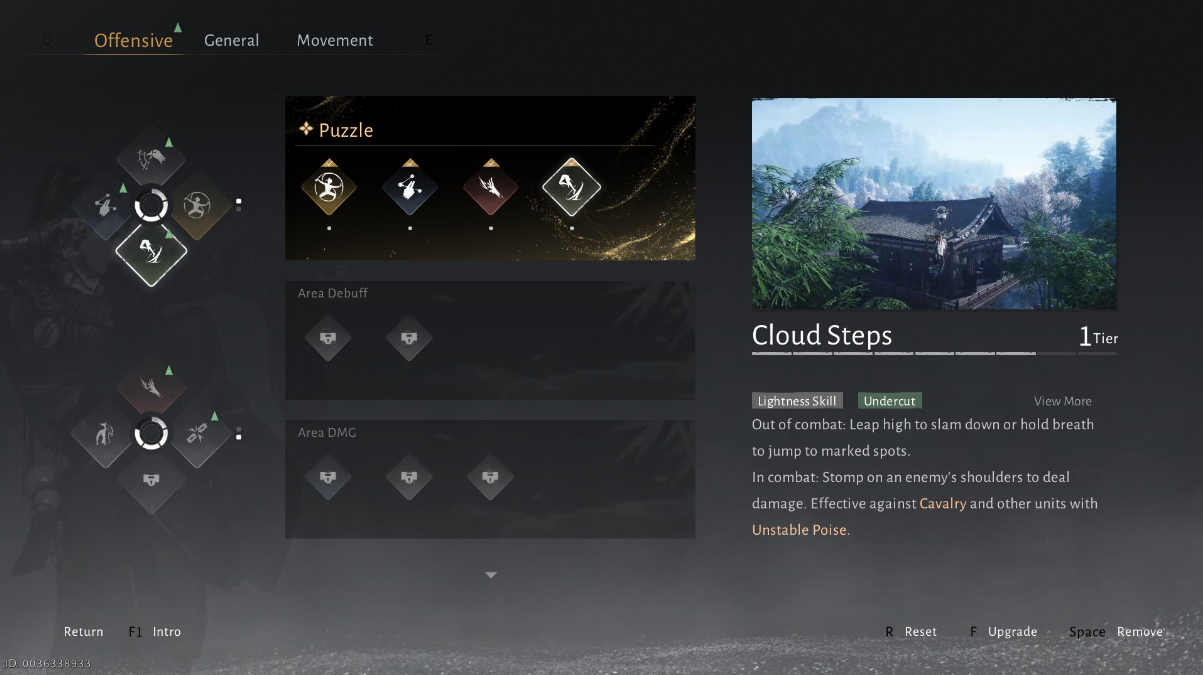Switch to the Movement tab

[335, 40]
